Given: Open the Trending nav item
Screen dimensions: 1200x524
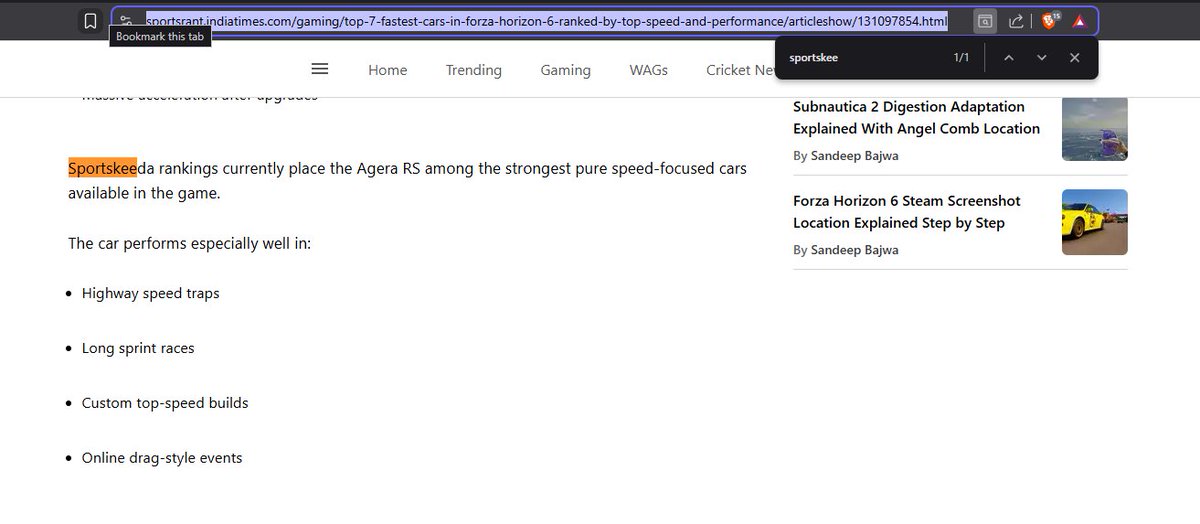Looking at the screenshot, I should tap(474, 70).
